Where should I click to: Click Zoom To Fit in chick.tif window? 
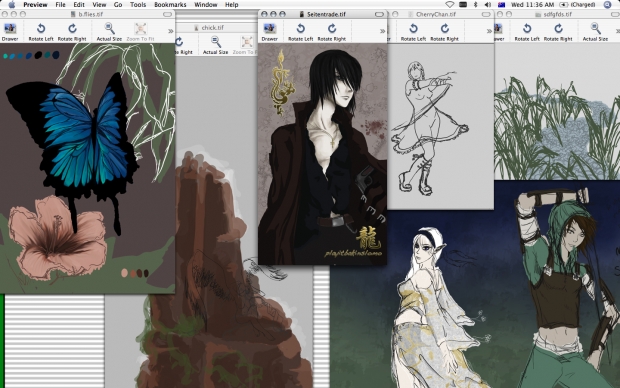[245, 45]
